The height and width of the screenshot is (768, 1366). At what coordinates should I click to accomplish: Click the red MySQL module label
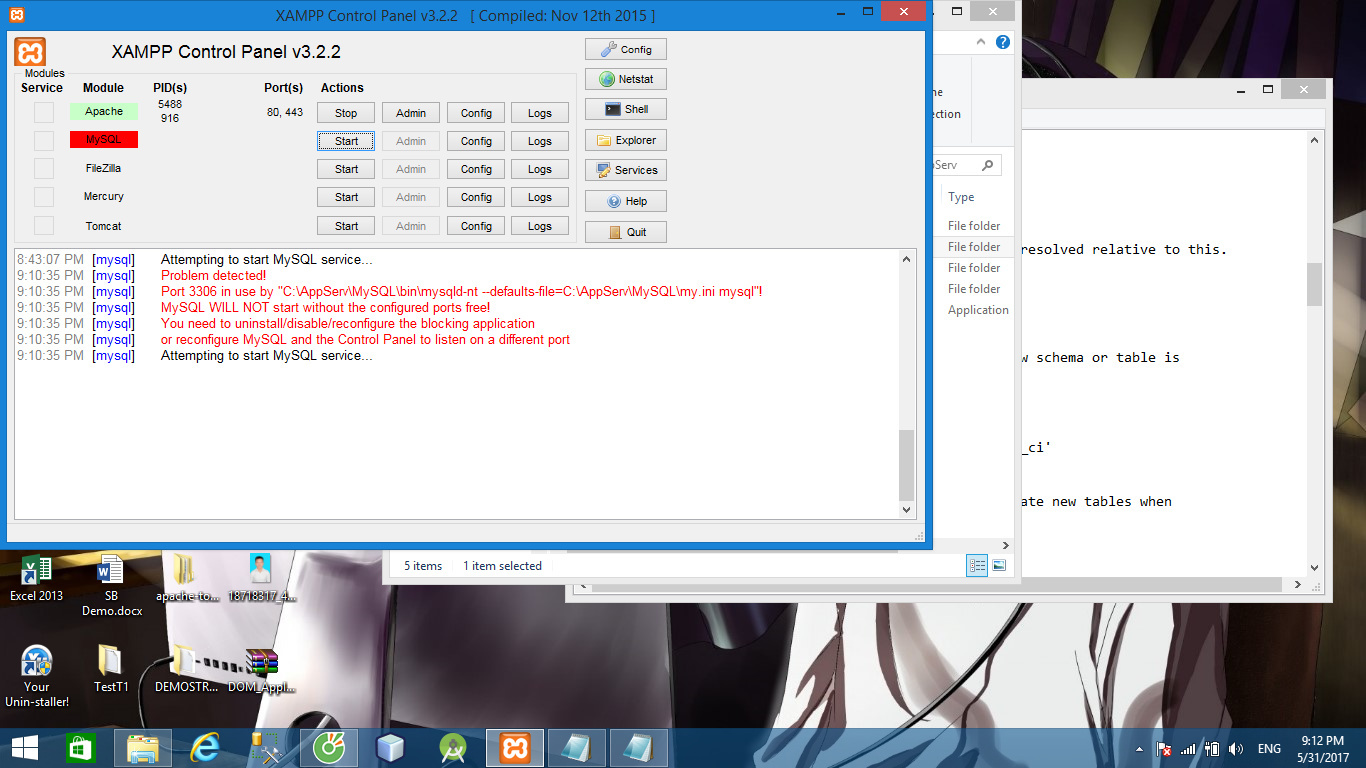[x=104, y=140]
